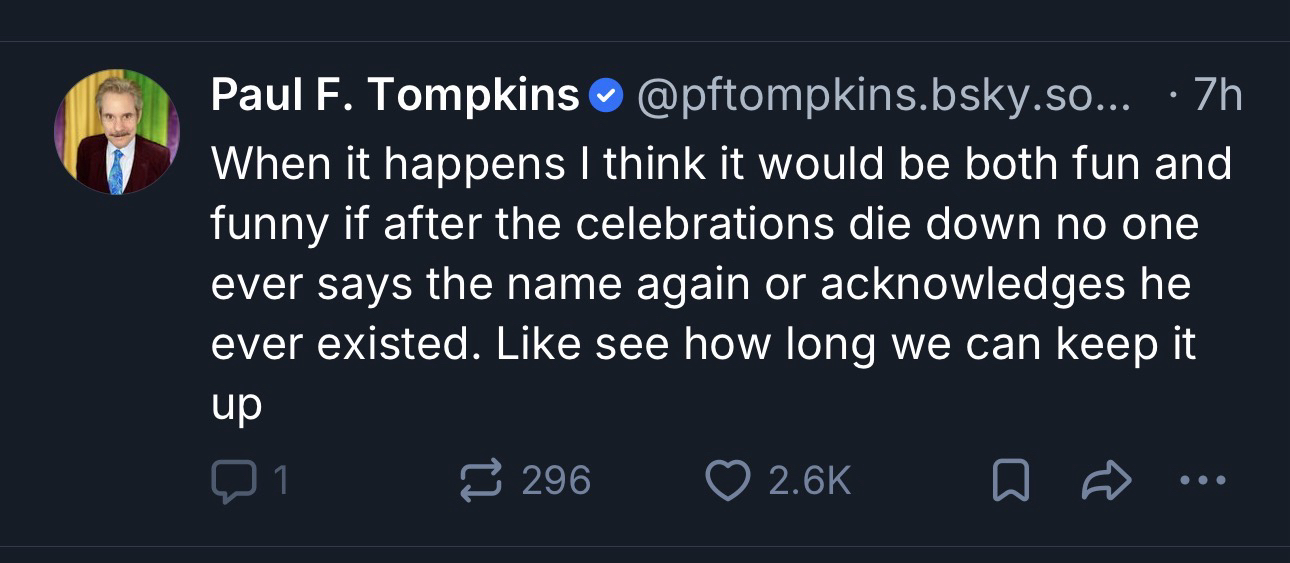1290x563 pixels.
Task: Click the final word "up" in the post
Action: [x=236, y=406]
